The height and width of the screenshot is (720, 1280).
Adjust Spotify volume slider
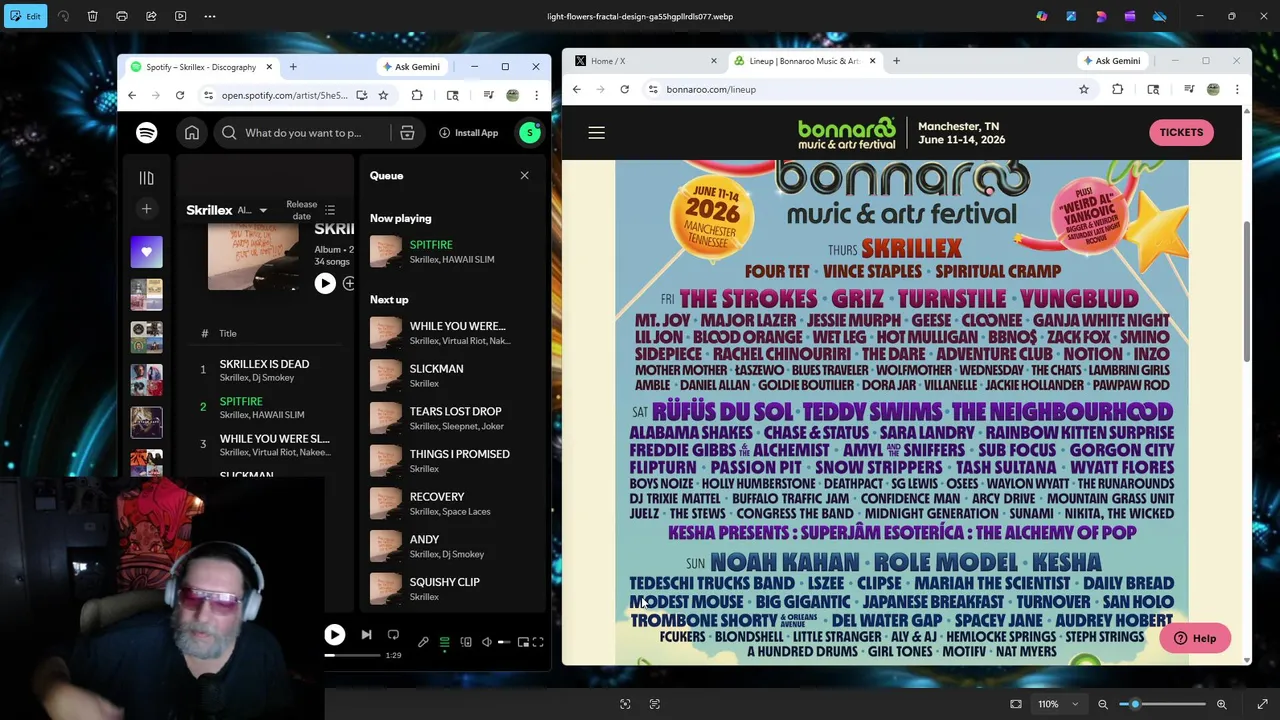(x=504, y=642)
